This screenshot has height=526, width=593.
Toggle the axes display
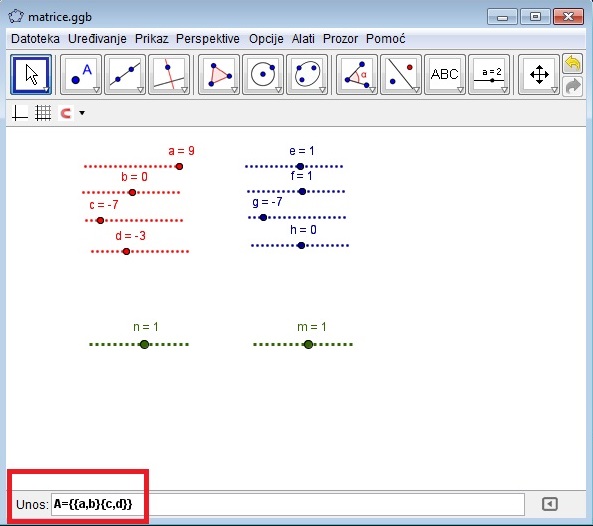pyautogui.click(x=20, y=113)
